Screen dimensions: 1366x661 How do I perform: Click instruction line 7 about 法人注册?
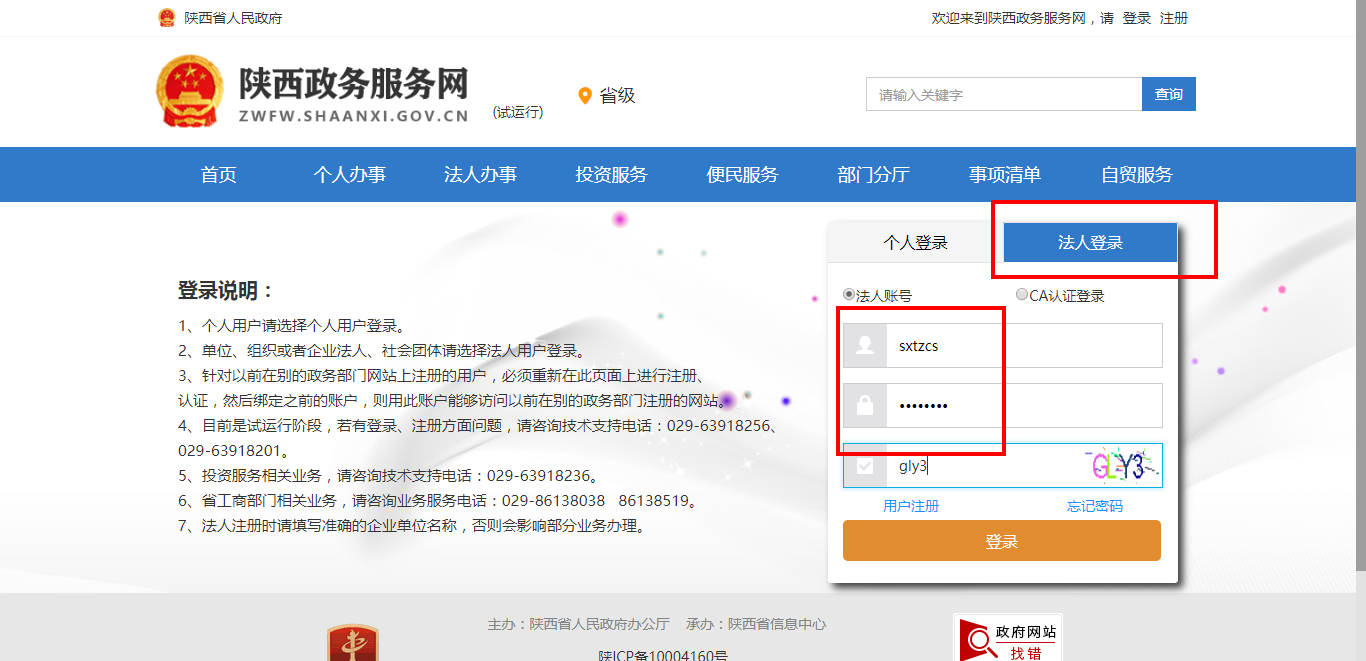click(412, 526)
